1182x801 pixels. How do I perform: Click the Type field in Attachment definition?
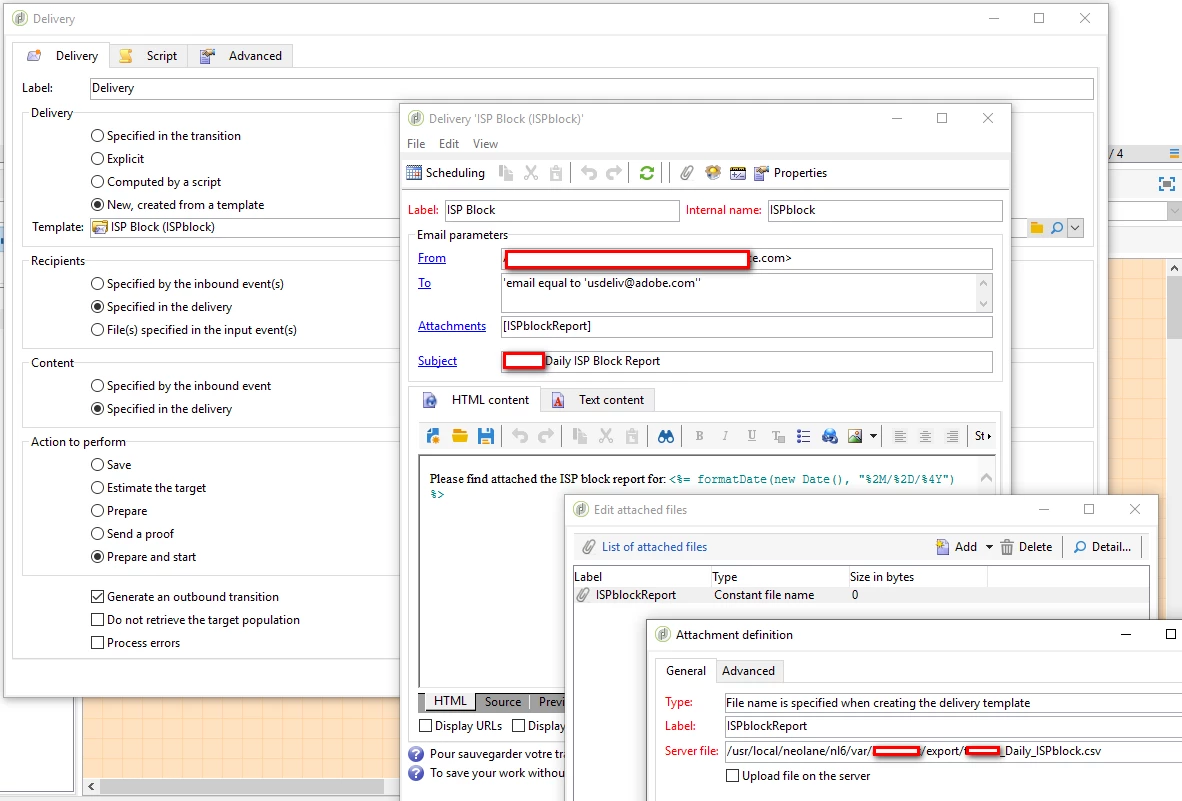(953, 703)
